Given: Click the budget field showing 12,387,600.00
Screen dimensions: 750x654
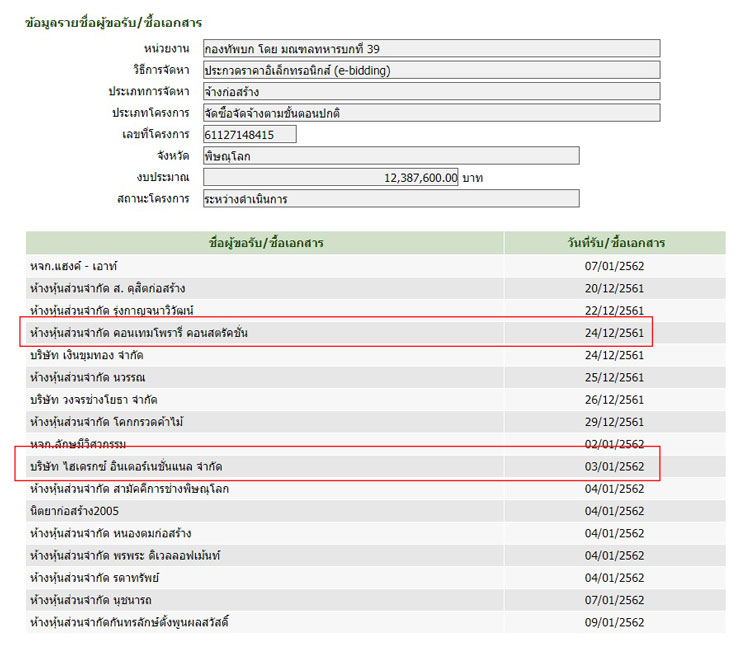Looking at the screenshot, I should (331, 177).
